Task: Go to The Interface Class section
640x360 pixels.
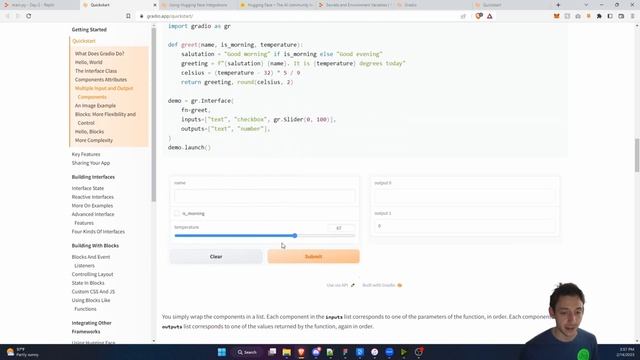Action: click(x=96, y=71)
